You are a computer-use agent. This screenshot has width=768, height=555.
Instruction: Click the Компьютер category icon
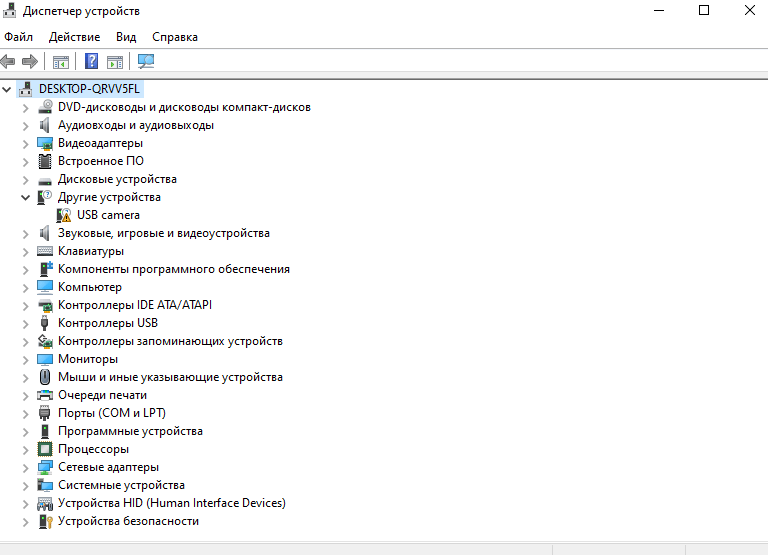[45, 287]
